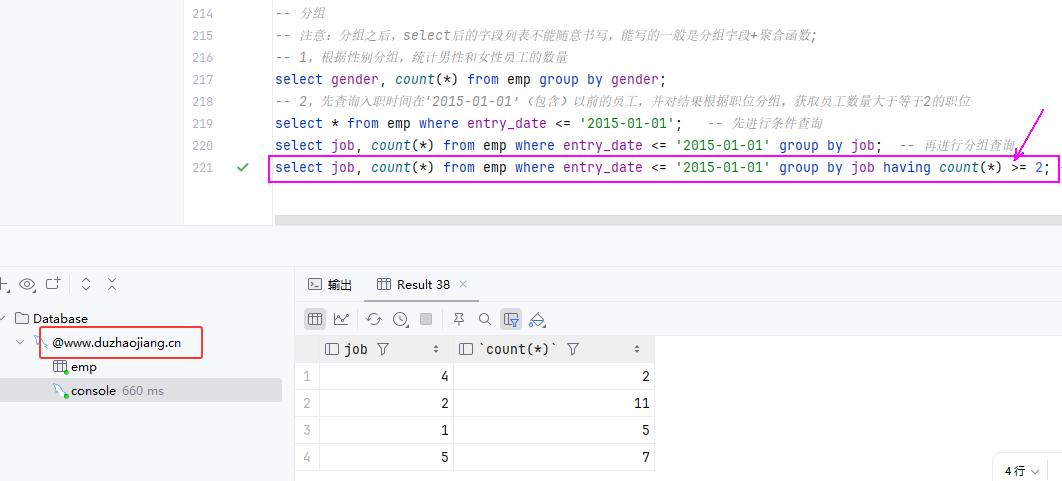Sort by the count(*) column arrows

pyautogui.click(x=636, y=350)
